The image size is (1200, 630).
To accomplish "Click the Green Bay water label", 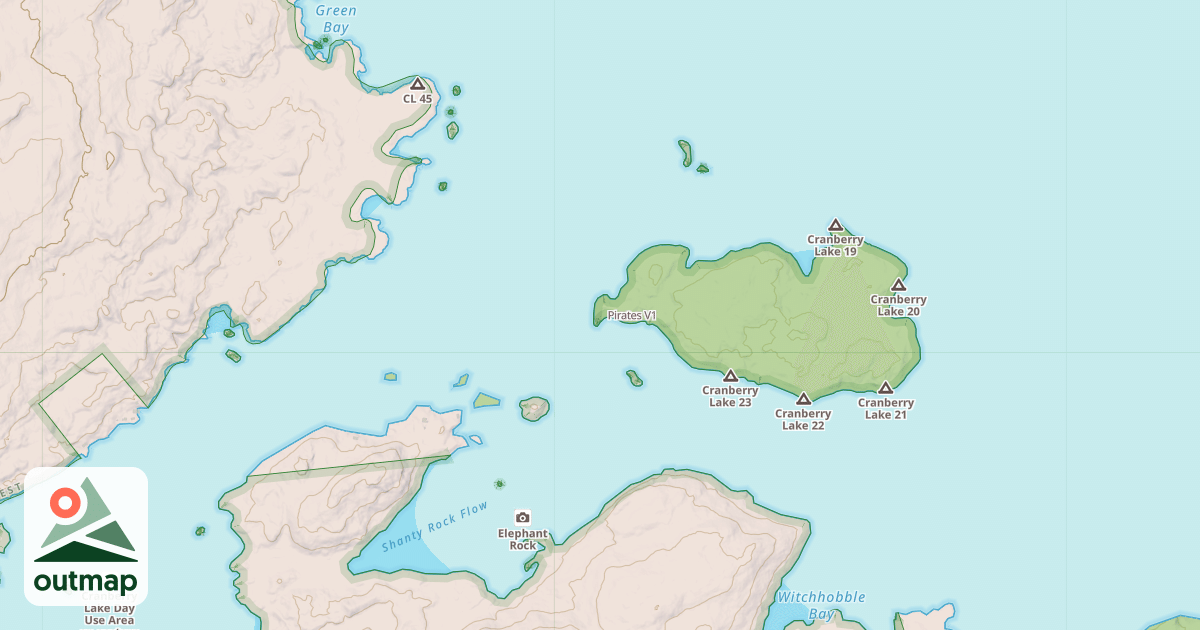I will click(336, 19).
